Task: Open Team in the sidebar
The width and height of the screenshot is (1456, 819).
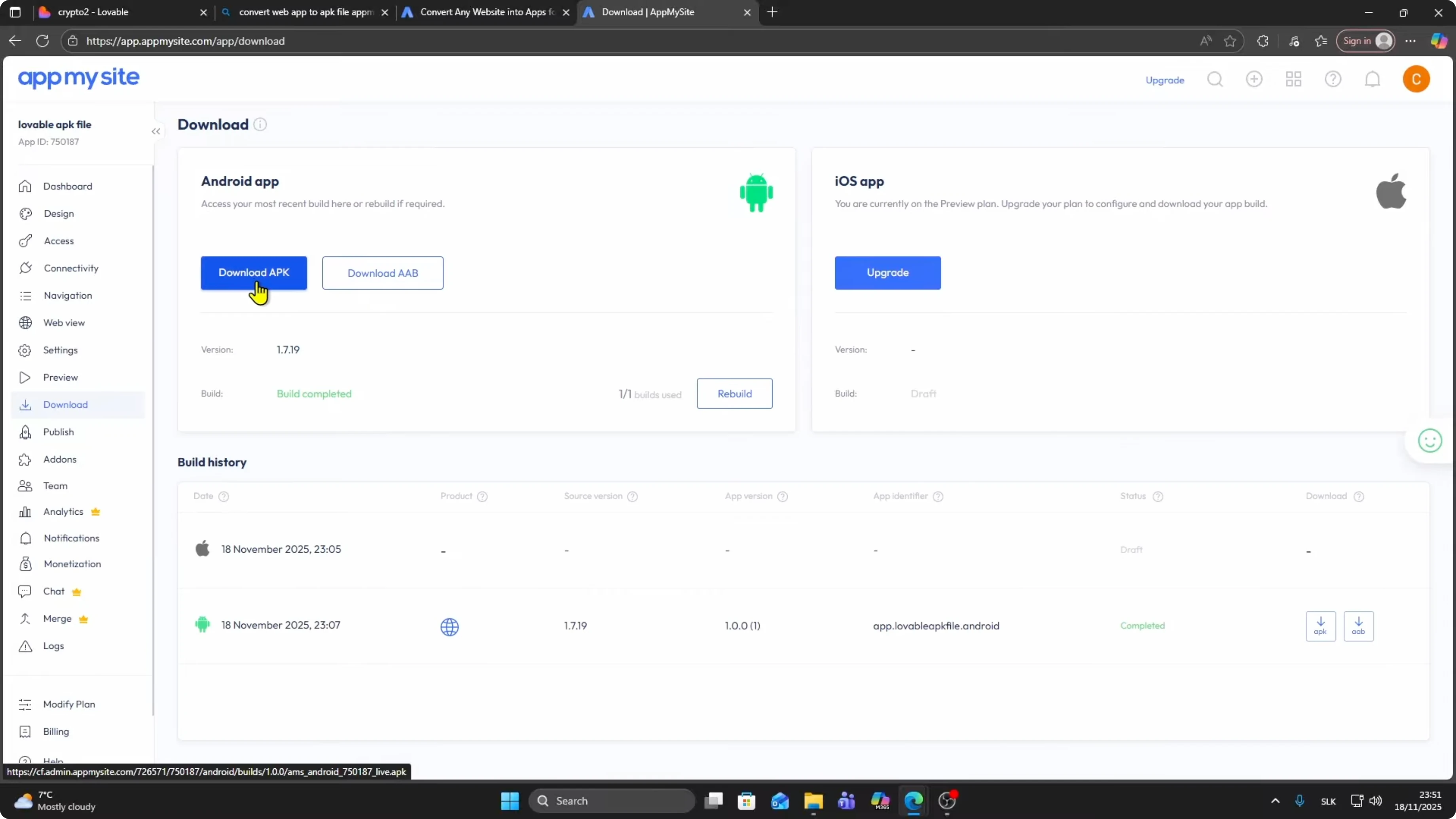Action: pyautogui.click(x=78, y=485)
